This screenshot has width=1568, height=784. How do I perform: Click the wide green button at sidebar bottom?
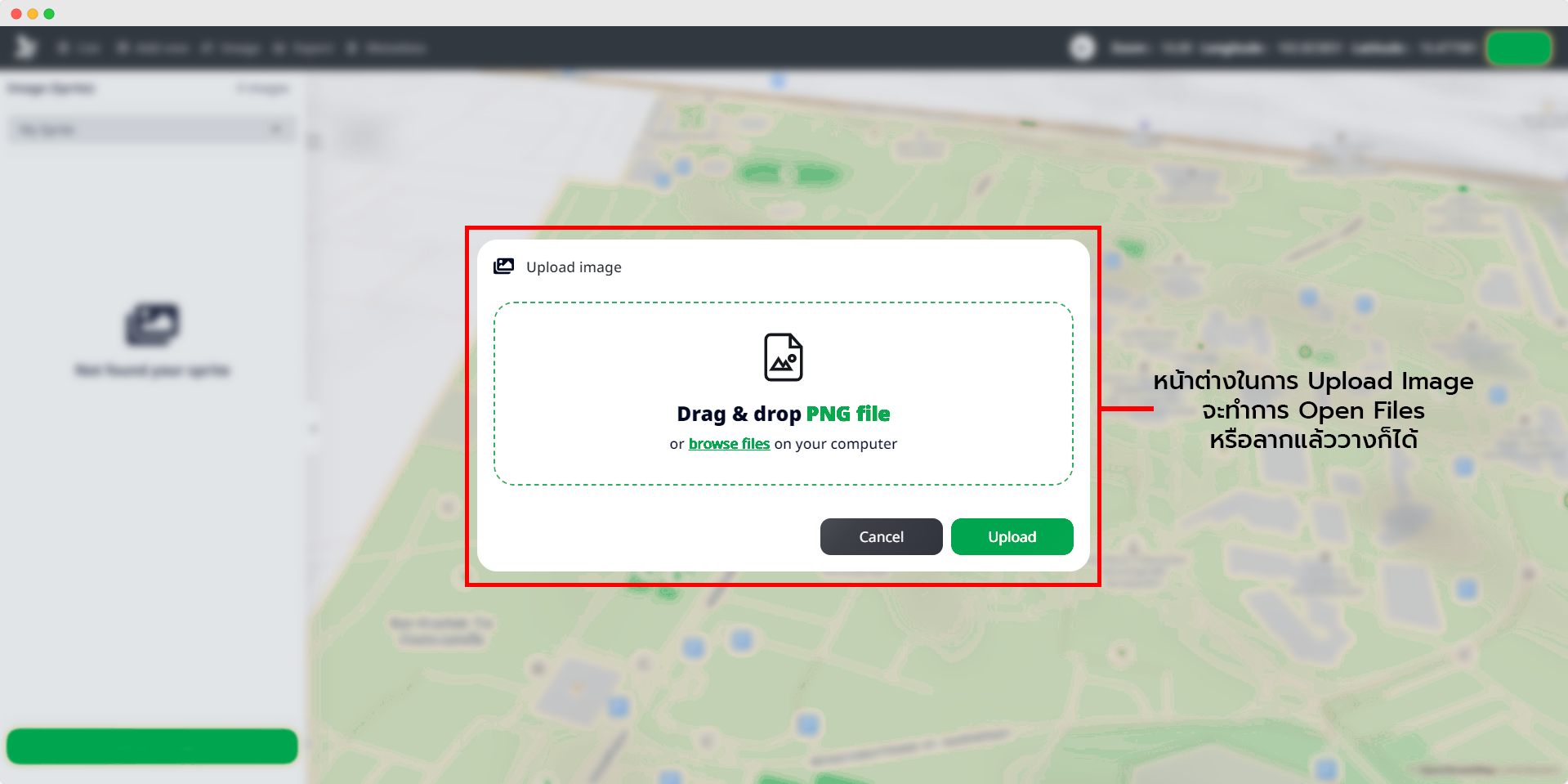coord(152,746)
